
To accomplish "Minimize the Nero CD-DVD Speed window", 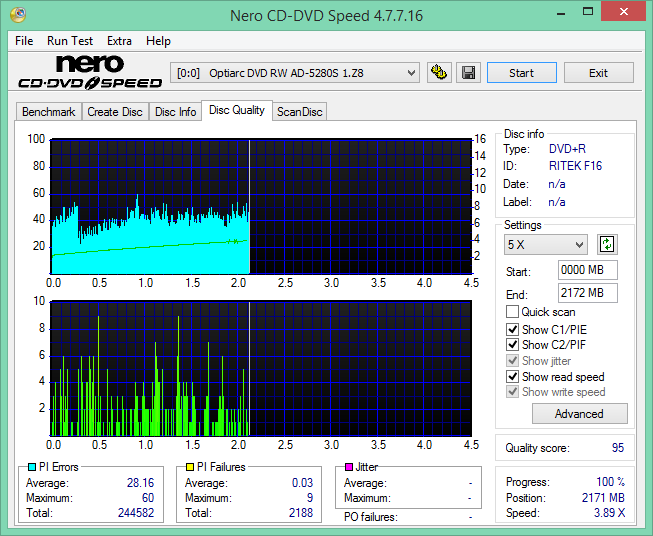I will pos(561,12).
